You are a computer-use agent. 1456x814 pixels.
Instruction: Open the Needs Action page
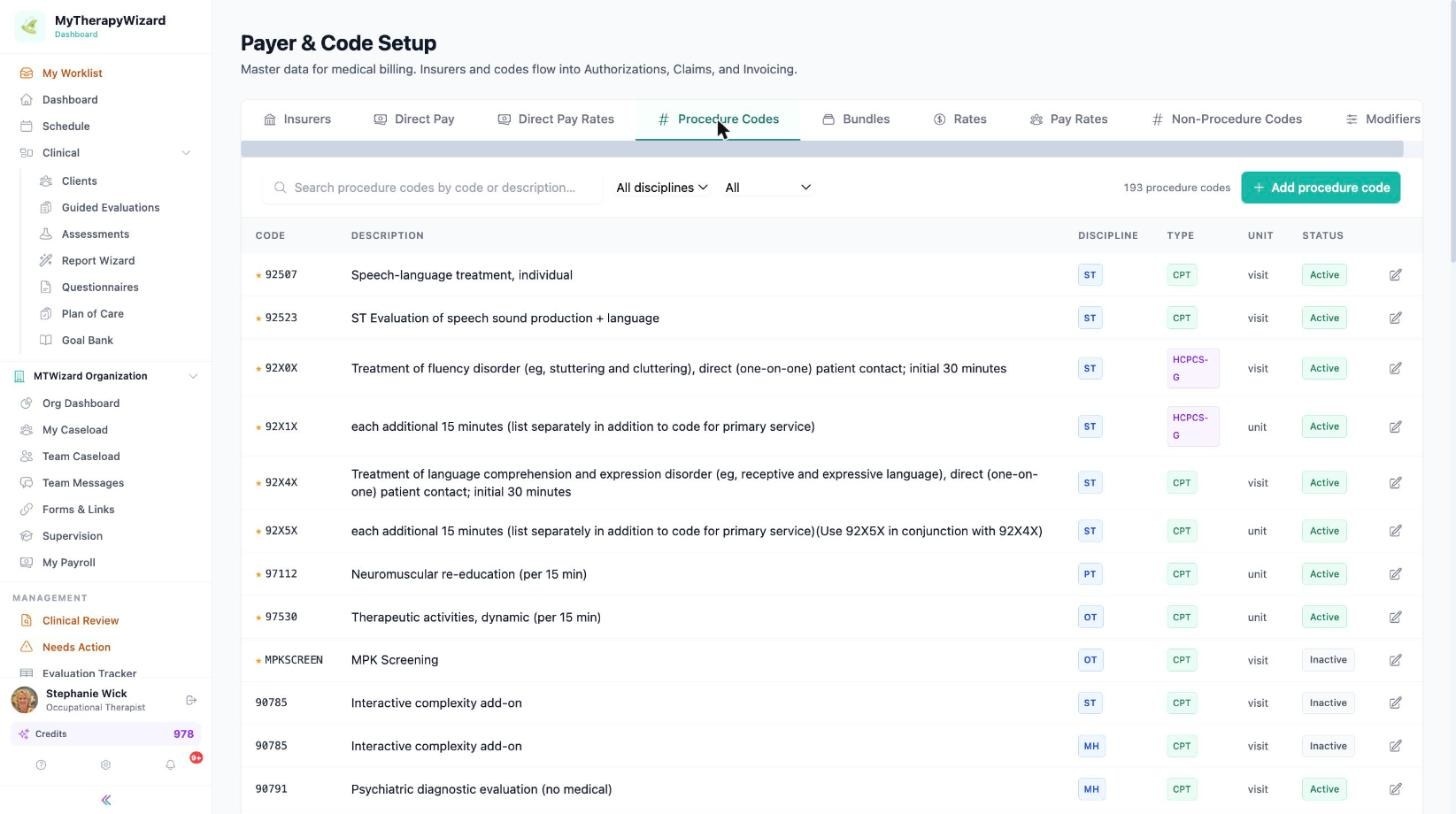coord(76,647)
